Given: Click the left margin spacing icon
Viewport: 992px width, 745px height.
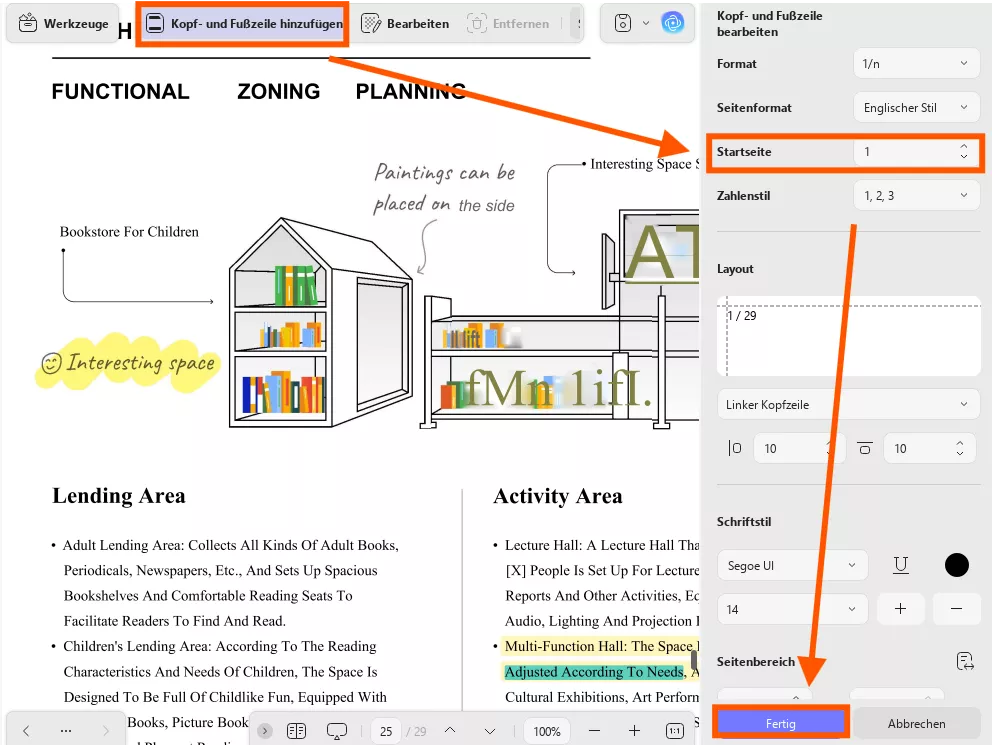Looking at the screenshot, I should pos(735,448).
